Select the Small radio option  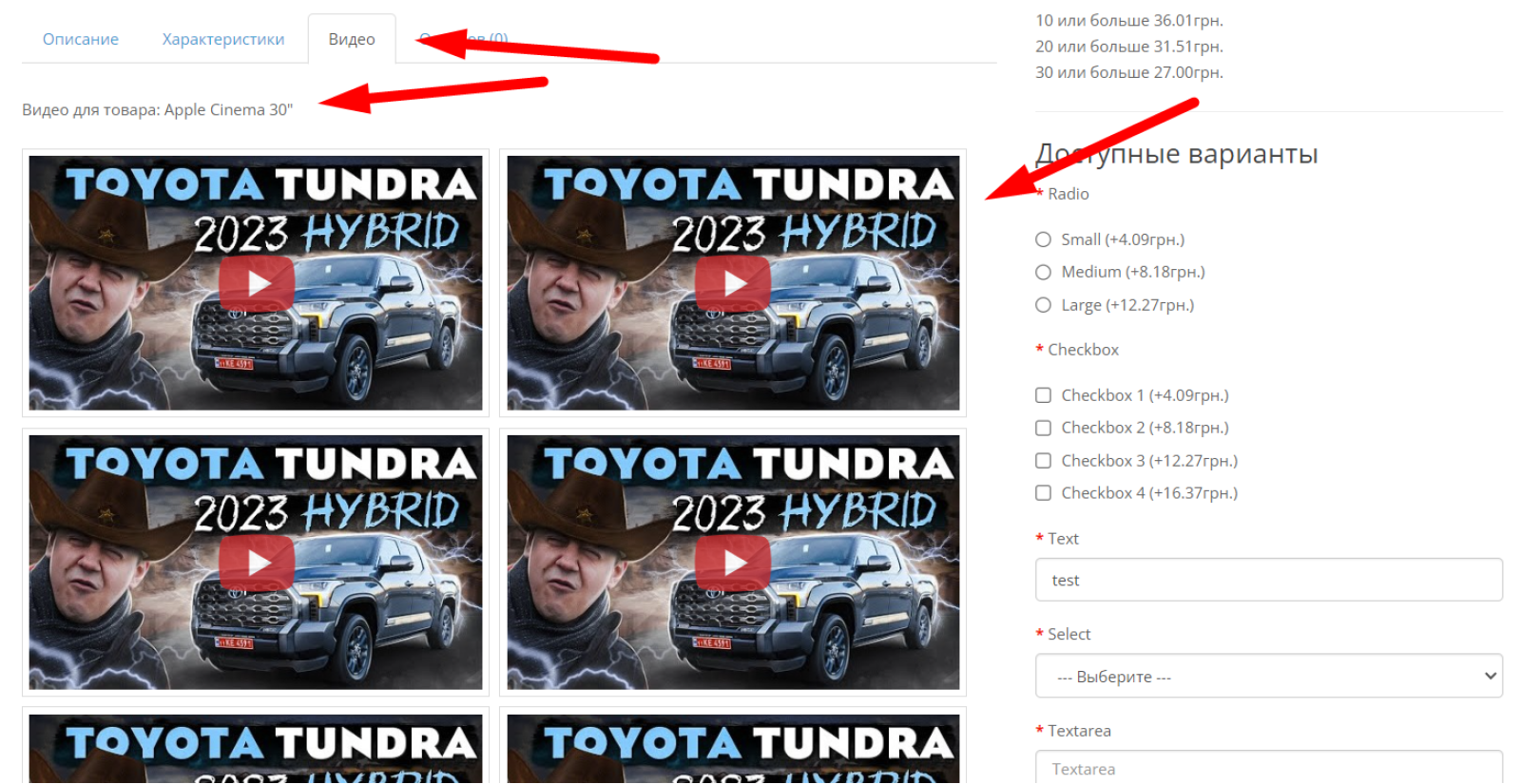point(1043,239)
